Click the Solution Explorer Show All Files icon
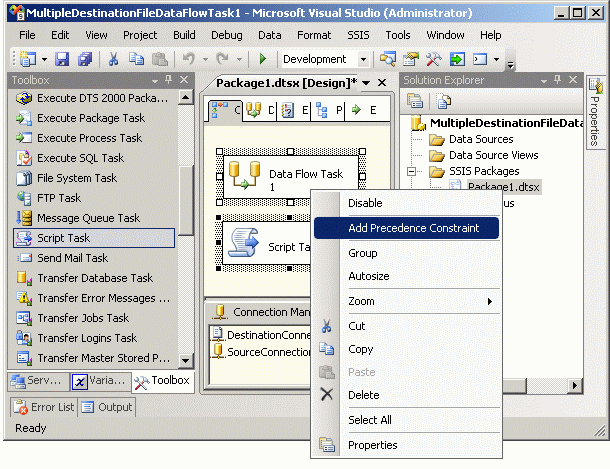 coord(443,101)
